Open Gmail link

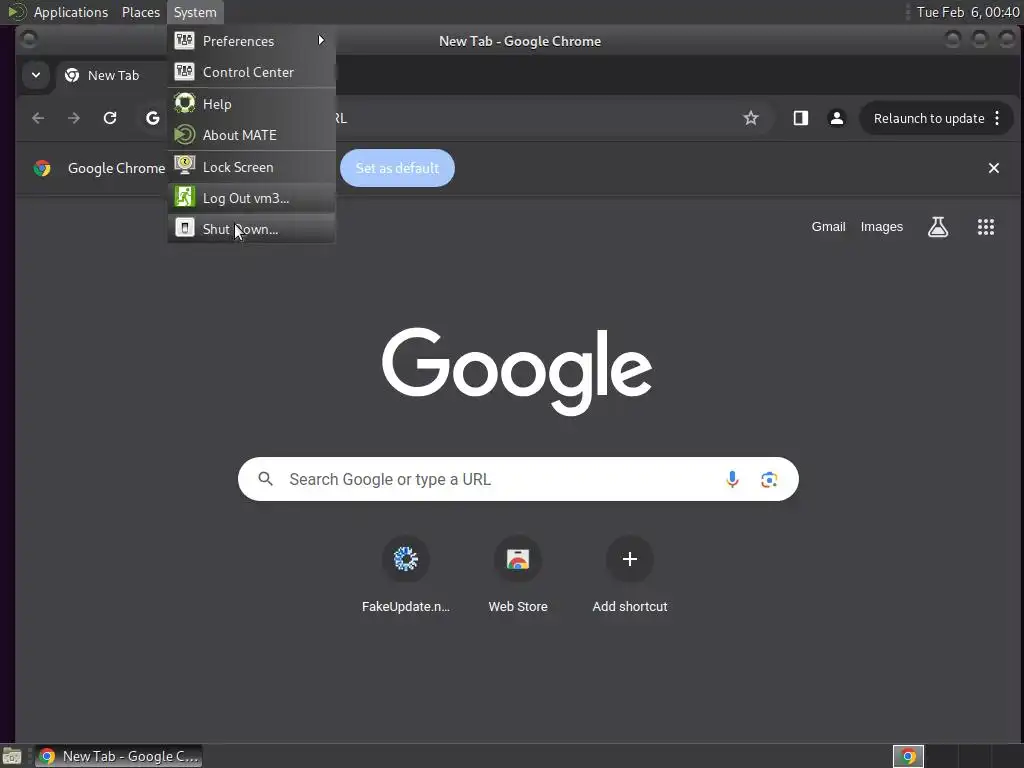[828, 227]
